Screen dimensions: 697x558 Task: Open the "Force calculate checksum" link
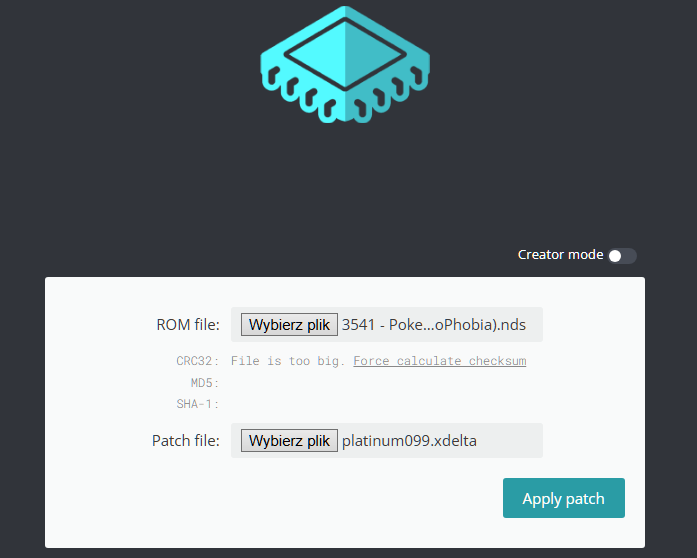pyautogui.click(x=439, y=361)
